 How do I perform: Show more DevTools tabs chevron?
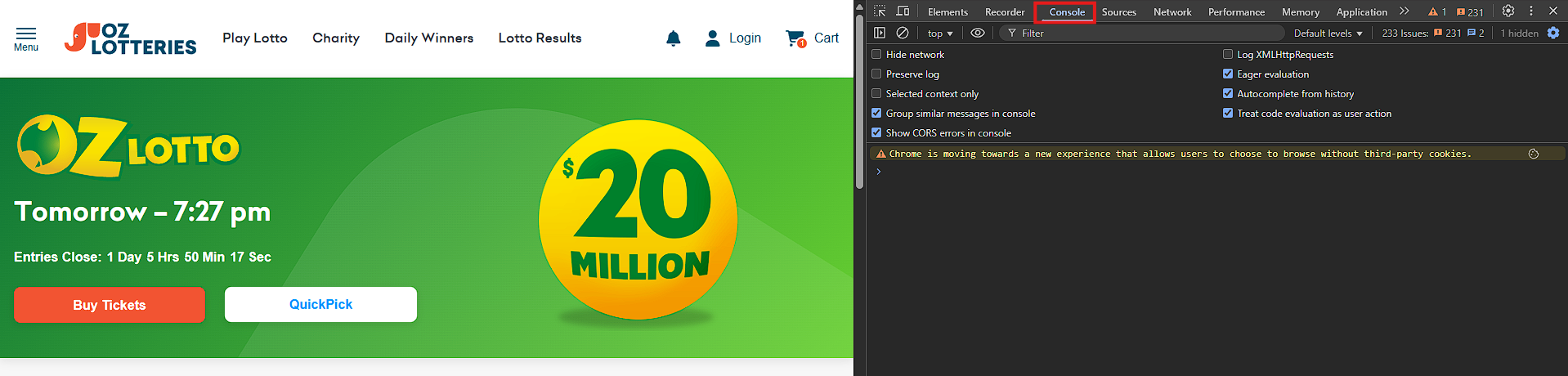(1404, 11)
